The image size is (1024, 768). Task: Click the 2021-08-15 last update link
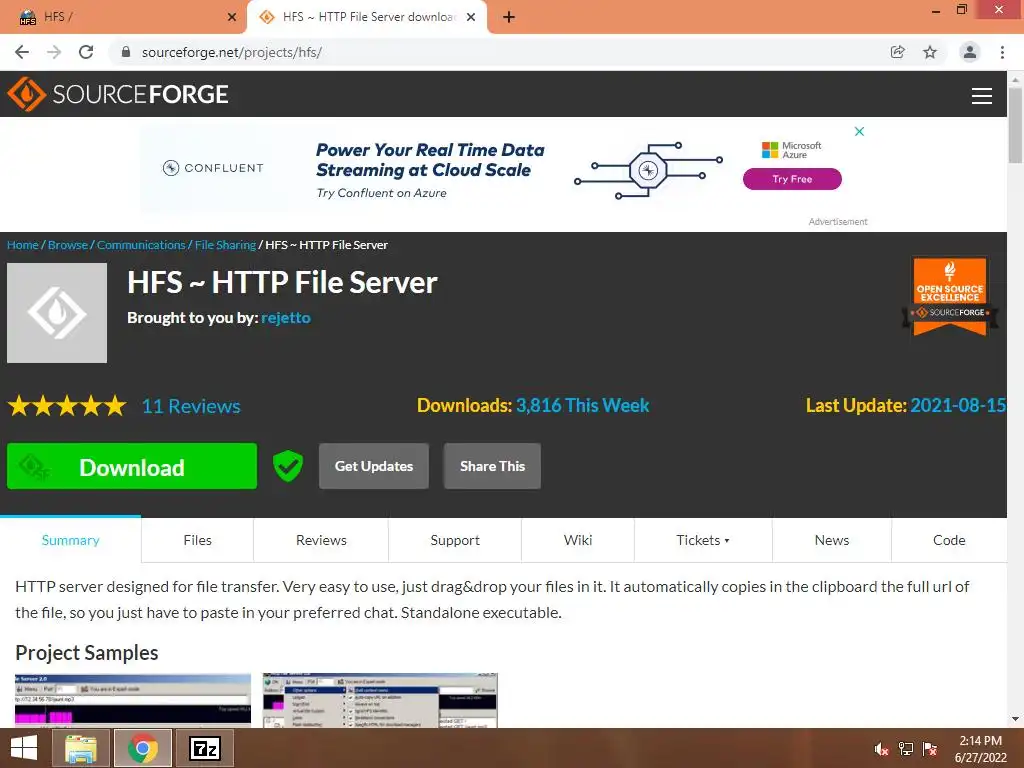point(958,406)
